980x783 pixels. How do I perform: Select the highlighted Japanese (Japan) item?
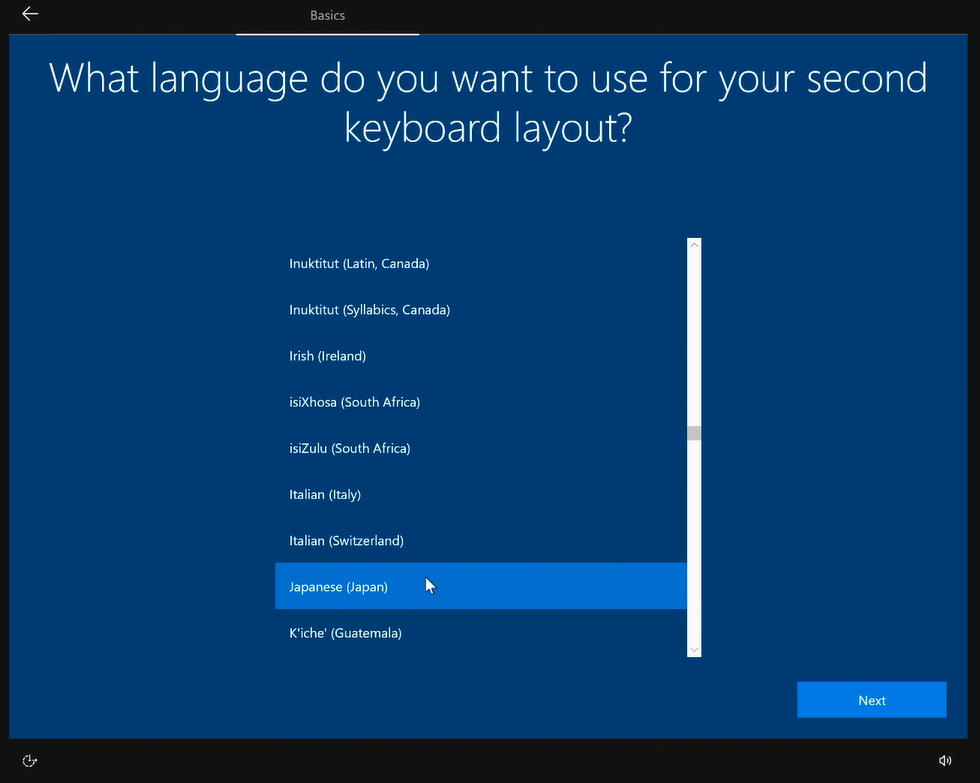click(338, 587)
